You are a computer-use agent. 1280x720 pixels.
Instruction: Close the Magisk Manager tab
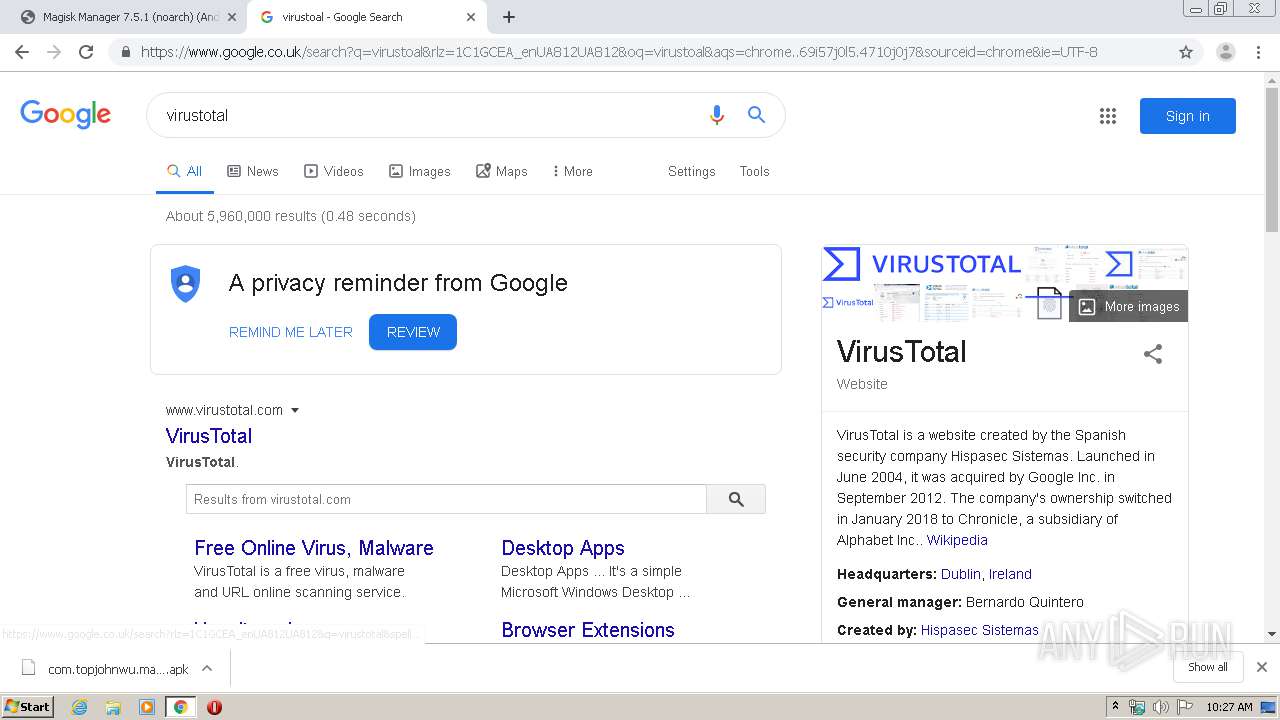pos(232,17)
